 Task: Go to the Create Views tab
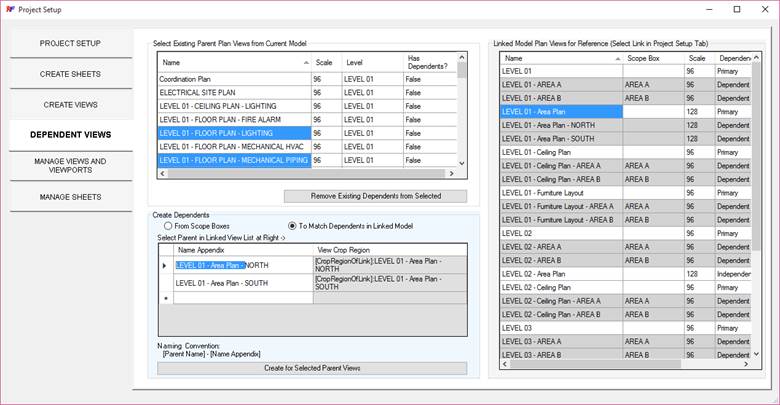[x=71, y=104]
